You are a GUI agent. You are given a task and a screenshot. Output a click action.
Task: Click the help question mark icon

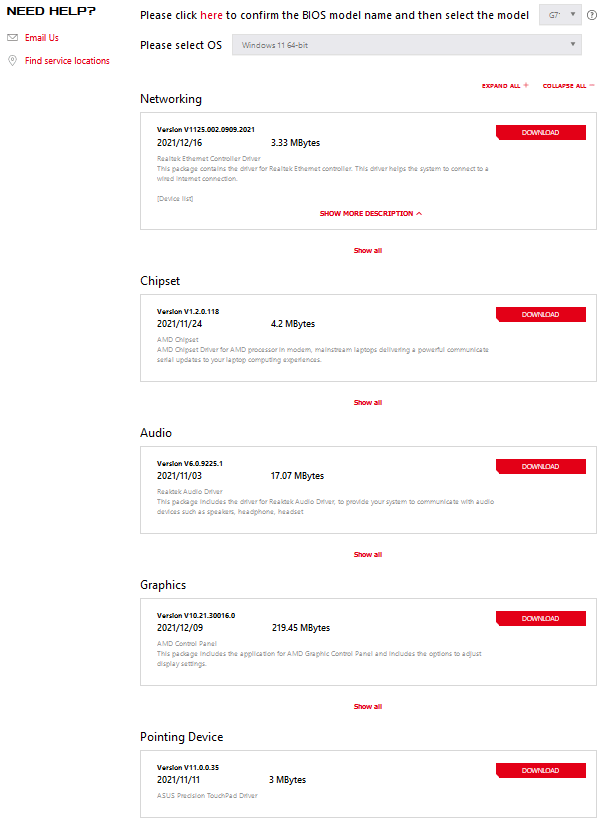[x=592, y=15]
